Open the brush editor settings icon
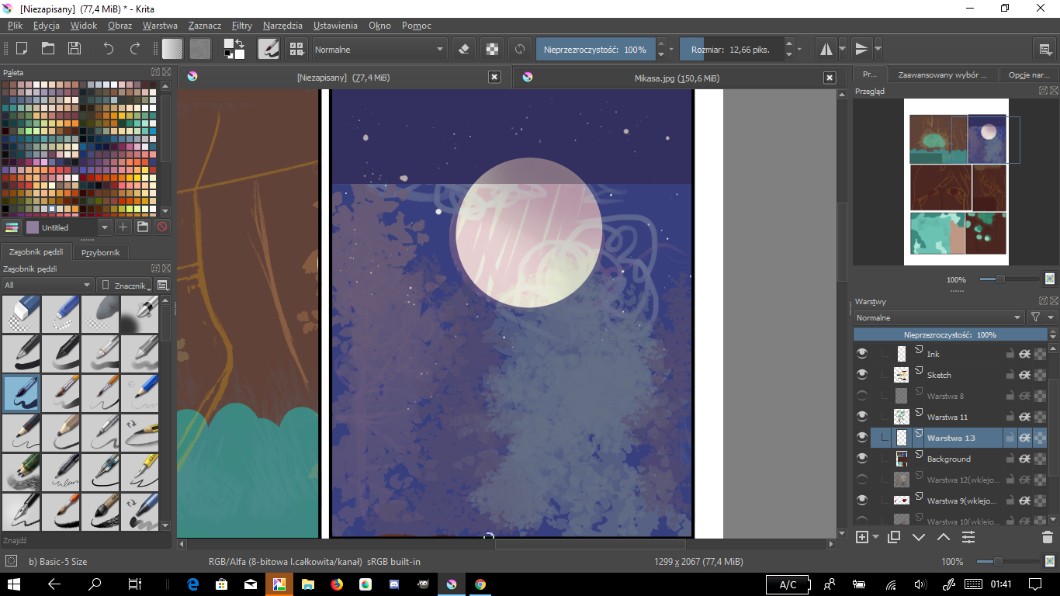1060x596 pixels. click(268, 48)
